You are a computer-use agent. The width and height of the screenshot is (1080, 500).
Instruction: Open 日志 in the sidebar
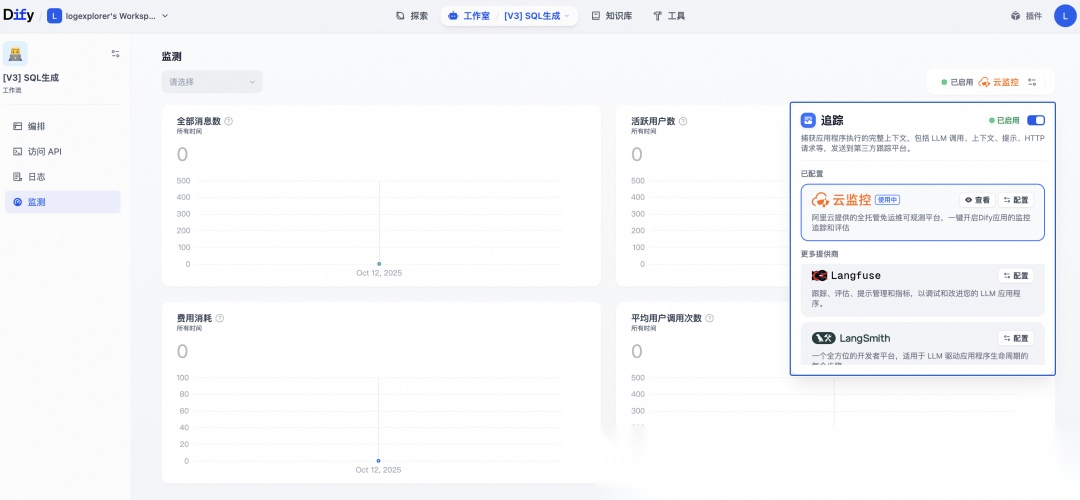pos(63,177)
